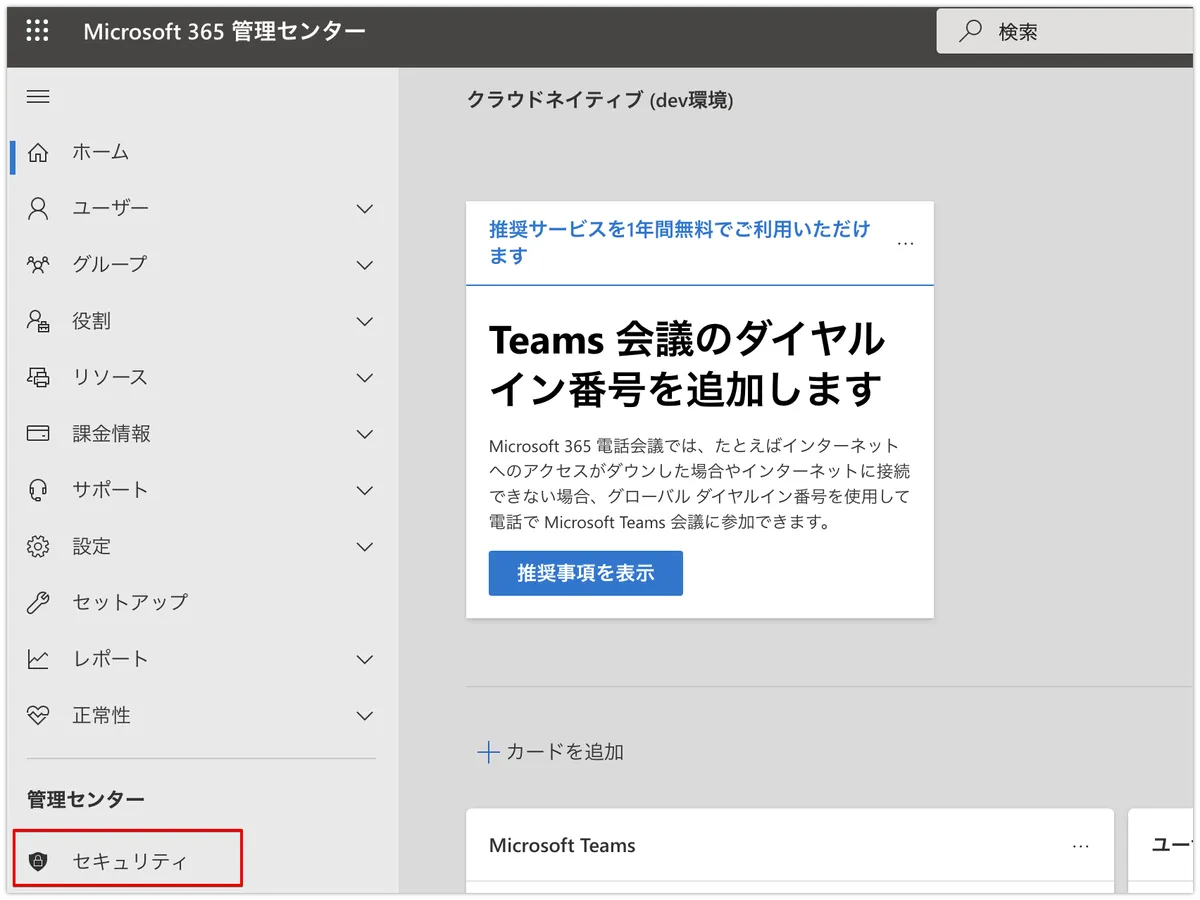
Task: Expand the 課金情報 section chevron
Action: click(365, 434)
